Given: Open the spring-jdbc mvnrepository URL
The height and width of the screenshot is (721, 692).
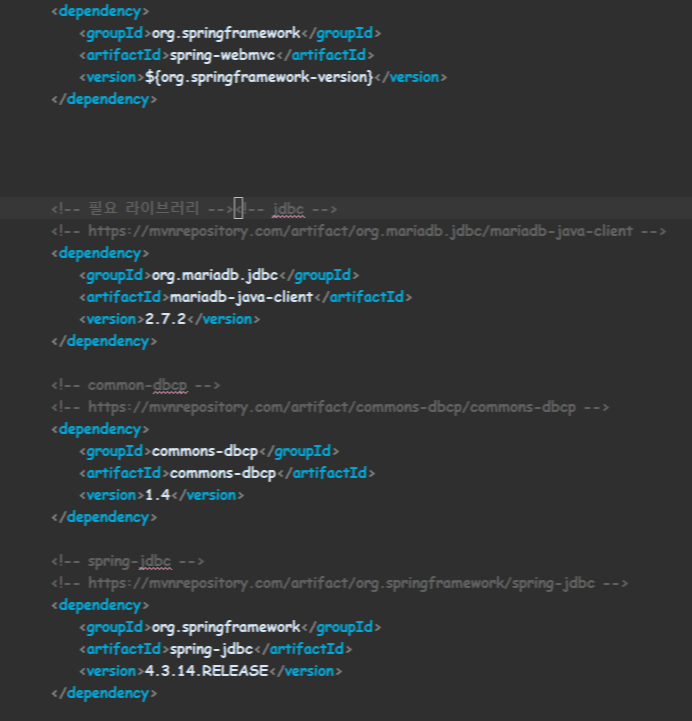Looking at the screenshot, I should [x=341, y=584].
